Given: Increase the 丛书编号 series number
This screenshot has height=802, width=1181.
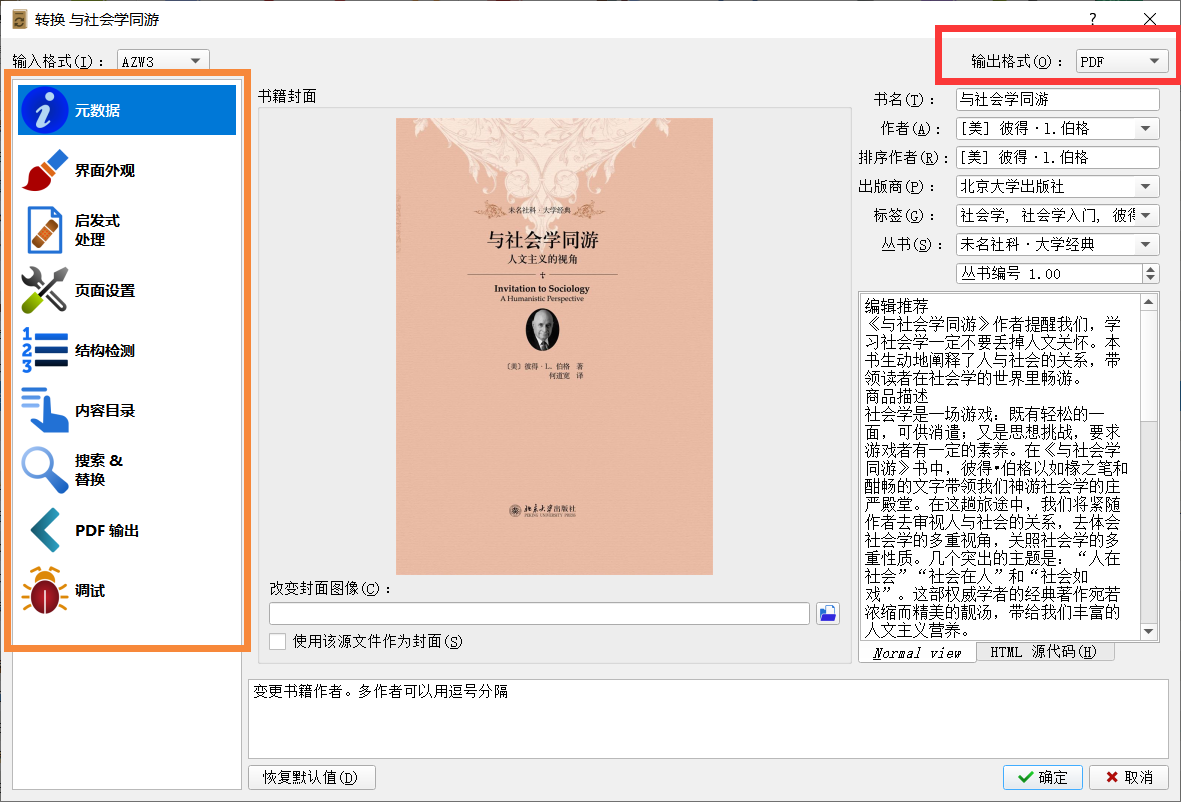Looking at the screenshot, I should point(1150,268).
